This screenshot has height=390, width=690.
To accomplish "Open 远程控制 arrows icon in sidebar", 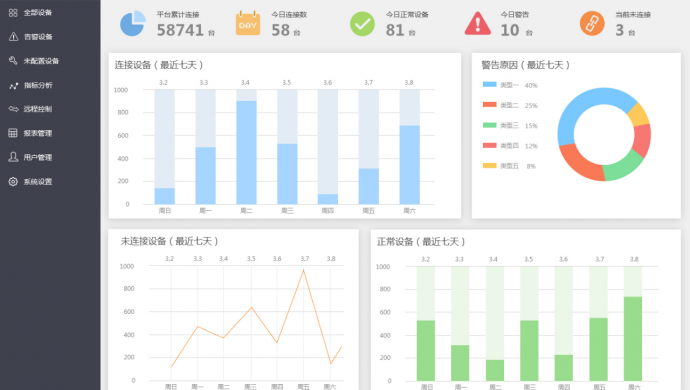I will [x=13, y=109].
